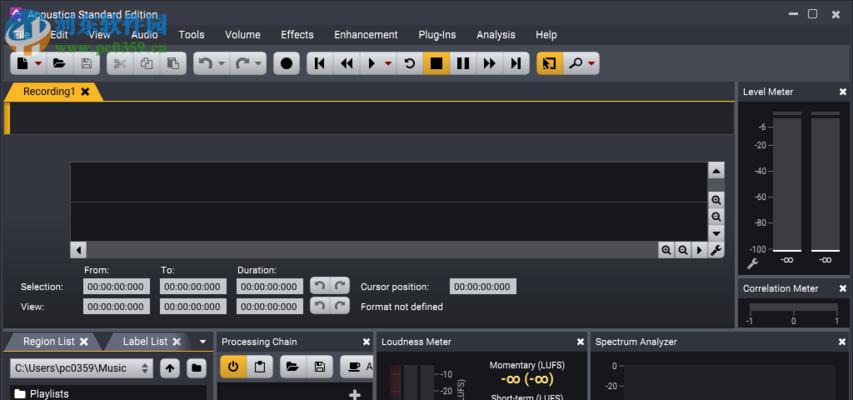853x400 pixels.
Task: Open the Plug-Ins menu
Action: coord(437,34)
